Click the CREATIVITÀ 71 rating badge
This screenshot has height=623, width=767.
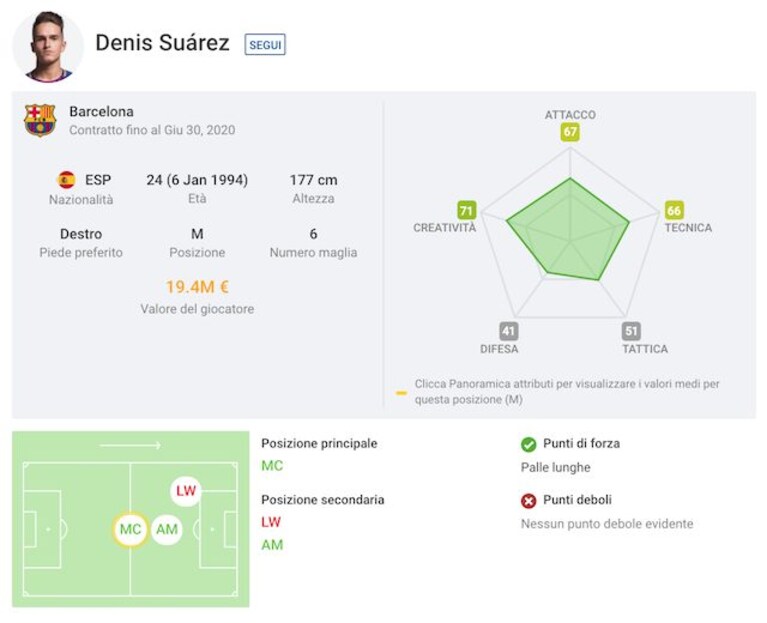(466, 210)
